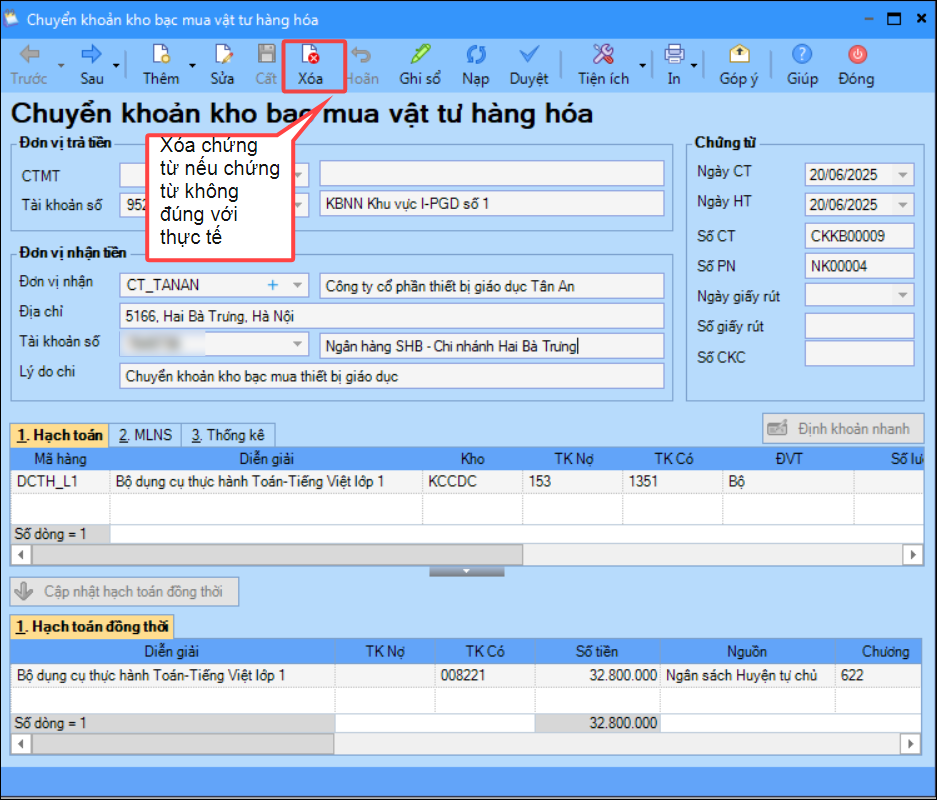Send feedback with Góp ý

coord(739,65)
